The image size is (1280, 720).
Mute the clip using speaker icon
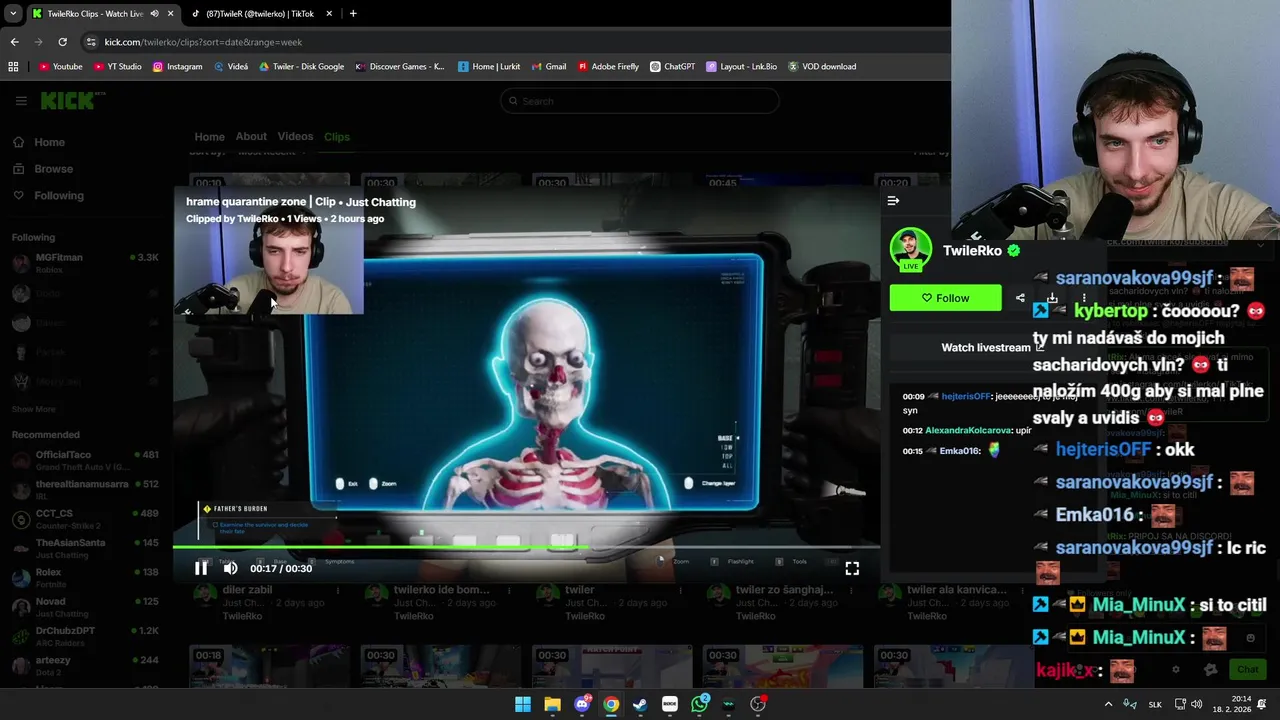(230, 568)
